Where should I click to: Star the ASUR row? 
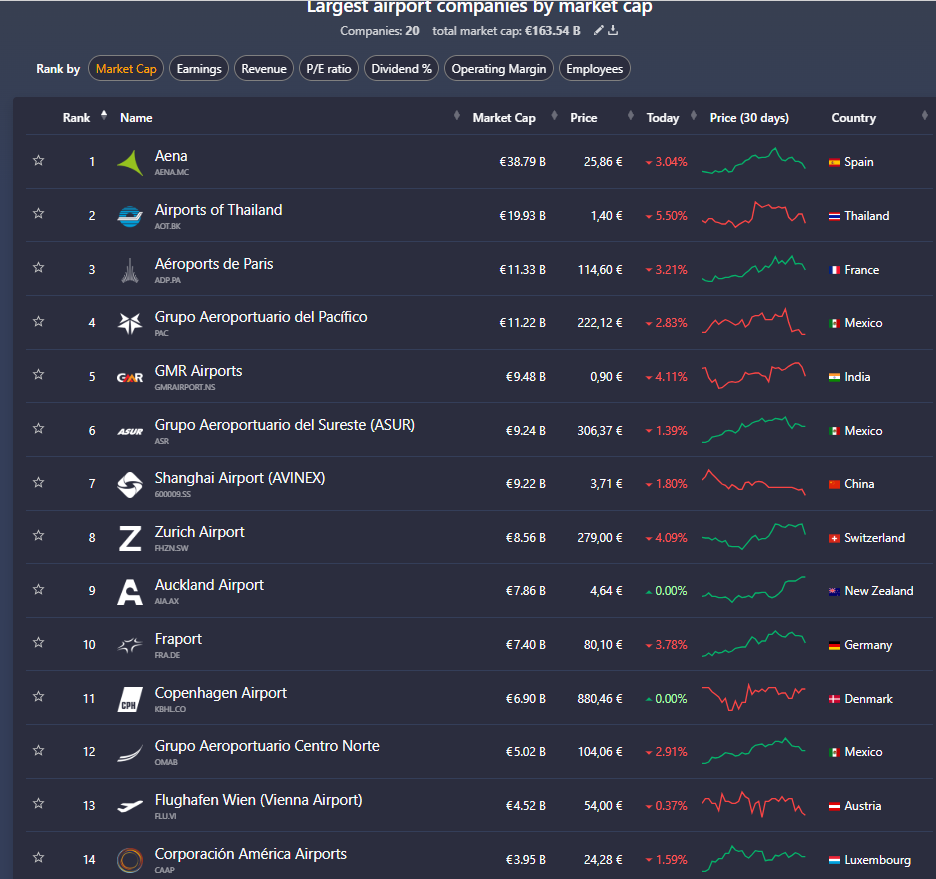(38, 428)
